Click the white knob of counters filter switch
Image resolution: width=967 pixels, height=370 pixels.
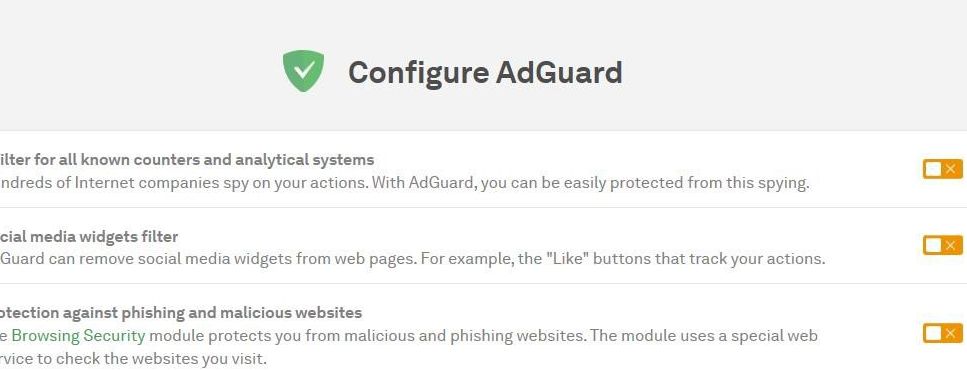934,168
